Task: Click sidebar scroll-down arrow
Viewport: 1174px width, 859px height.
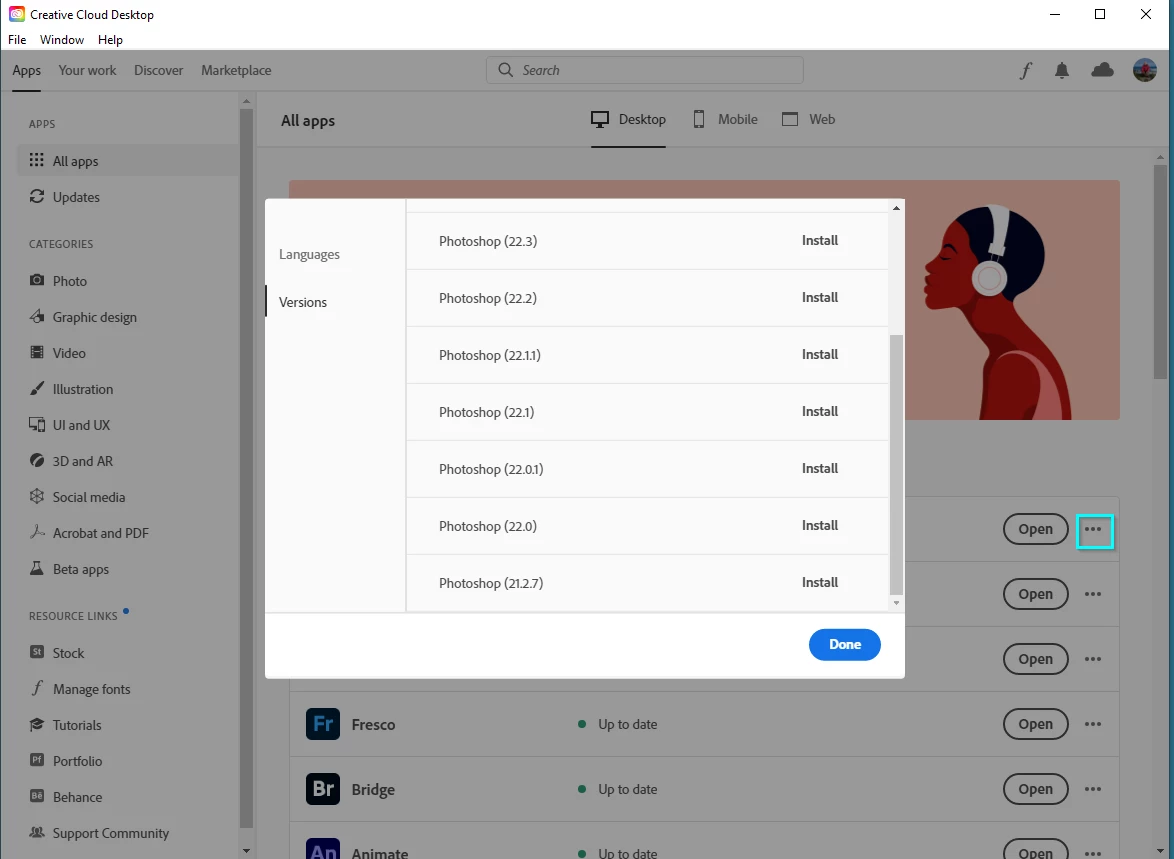Action: [x=246, y=851]
